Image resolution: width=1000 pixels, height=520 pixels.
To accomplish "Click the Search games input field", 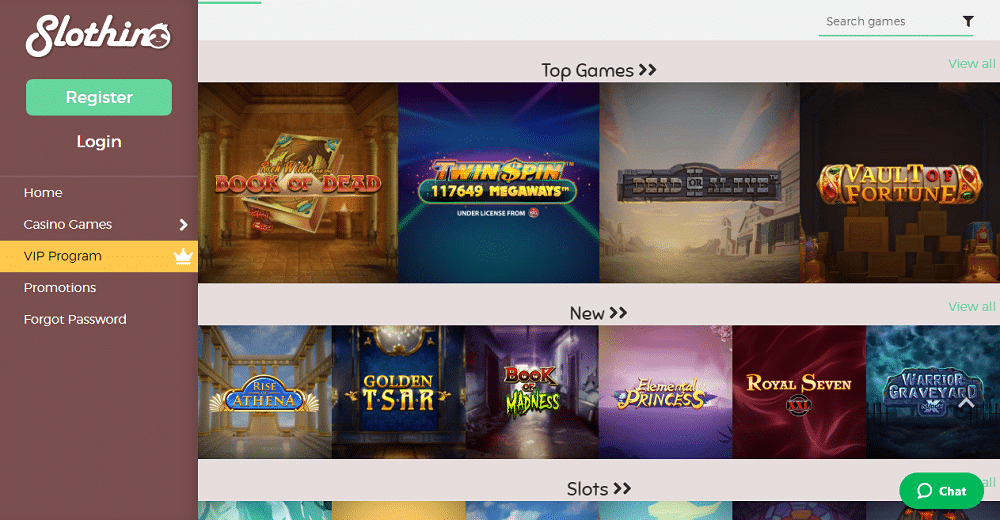I will [890, 22].
